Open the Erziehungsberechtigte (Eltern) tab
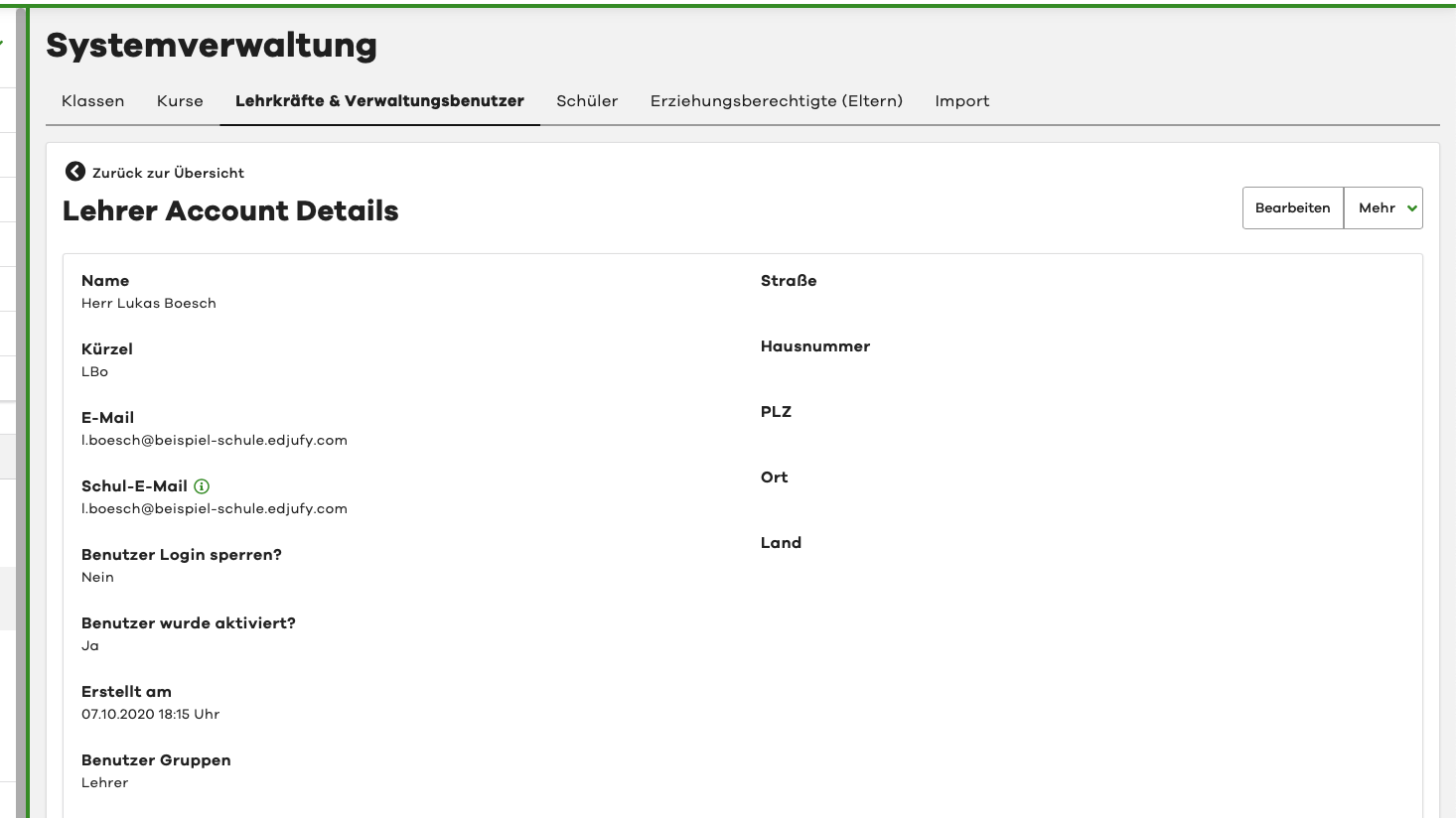The image size is (1456, 818). [776, 101]
